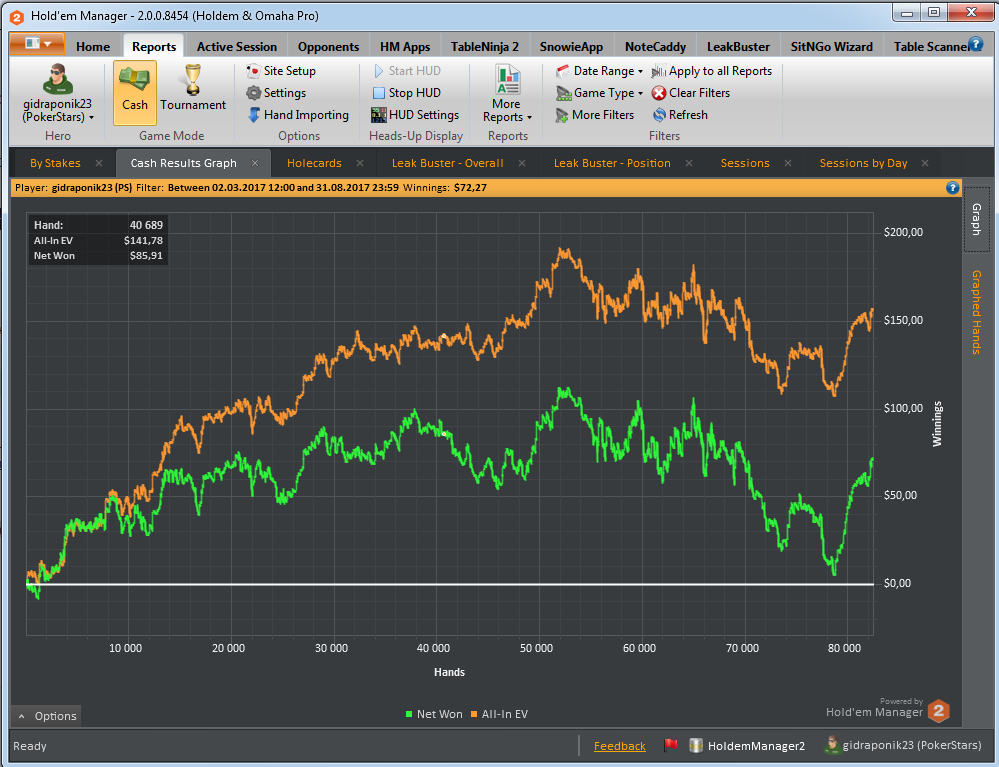
Task: Toggle the Net Won legend series
Action: click(435, 714)
